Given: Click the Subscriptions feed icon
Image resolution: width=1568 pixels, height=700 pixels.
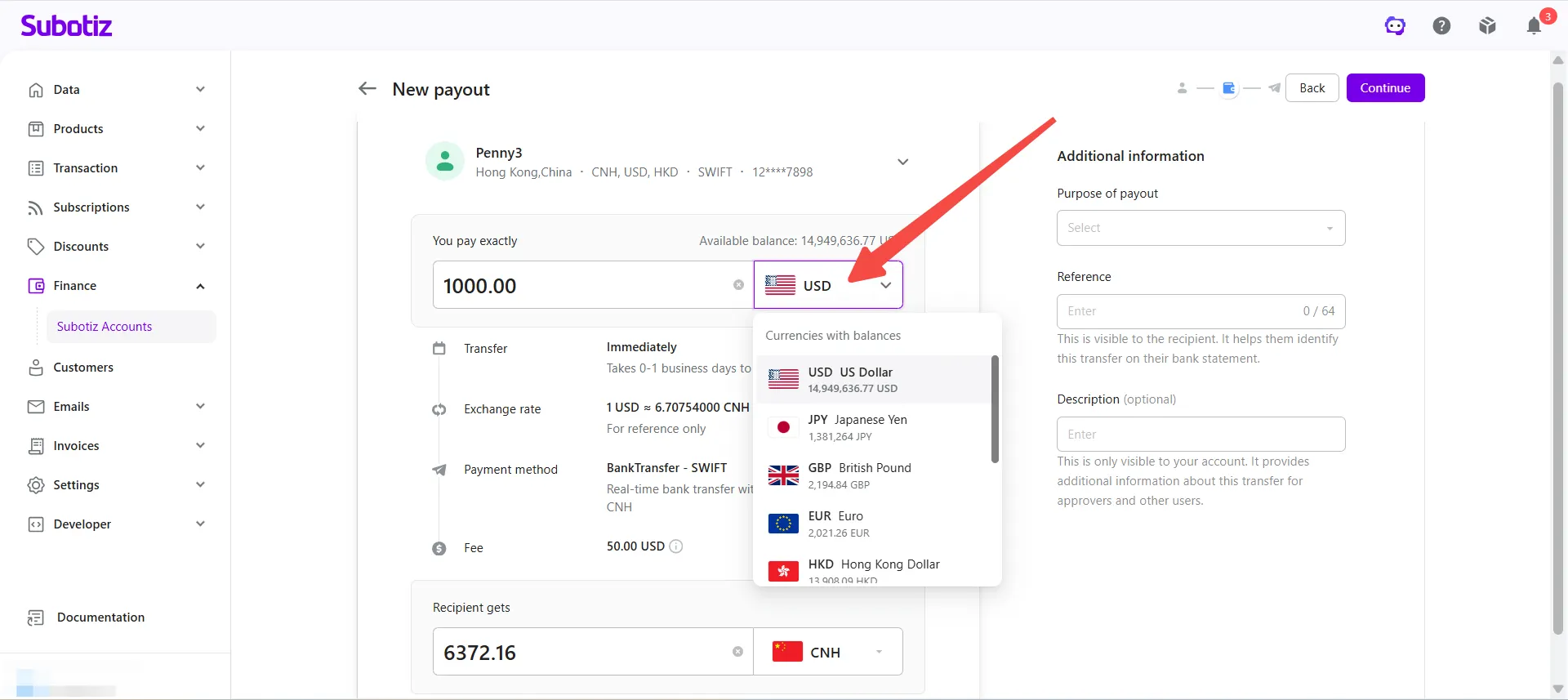Looking at the screenshot, I should [x=36, y=207].
